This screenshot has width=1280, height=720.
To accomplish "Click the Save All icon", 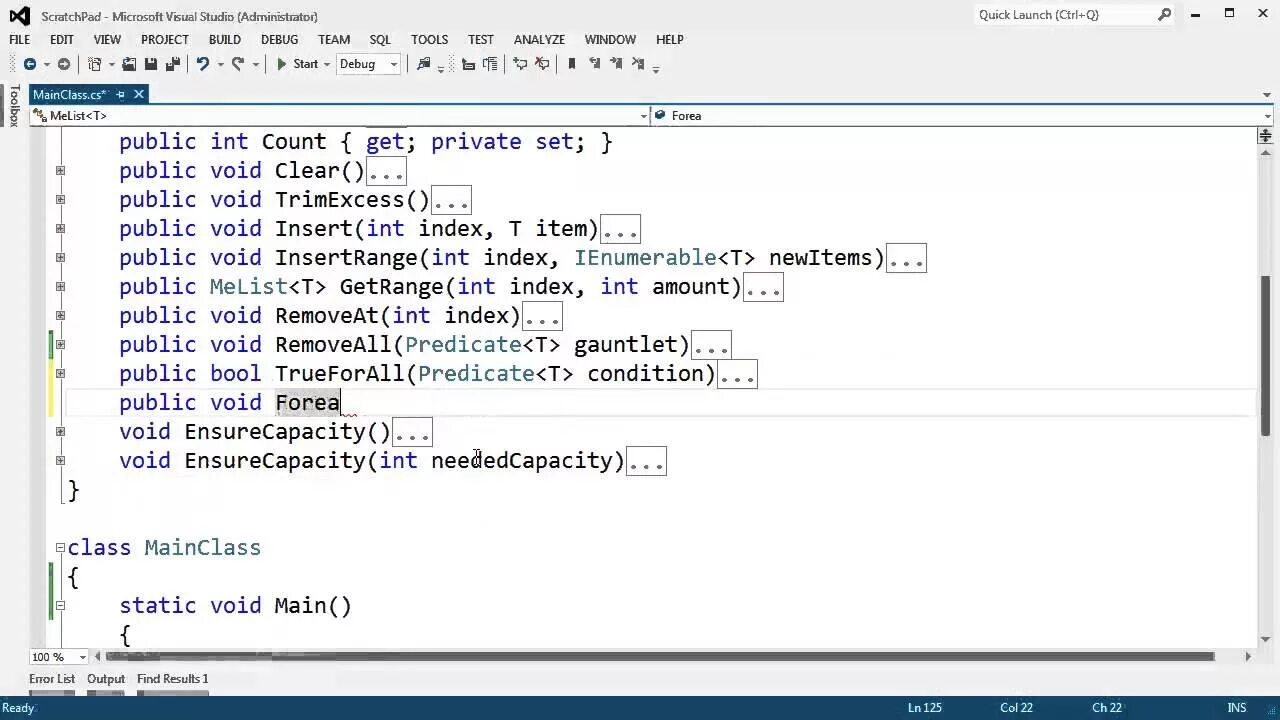I will (172, 64).
